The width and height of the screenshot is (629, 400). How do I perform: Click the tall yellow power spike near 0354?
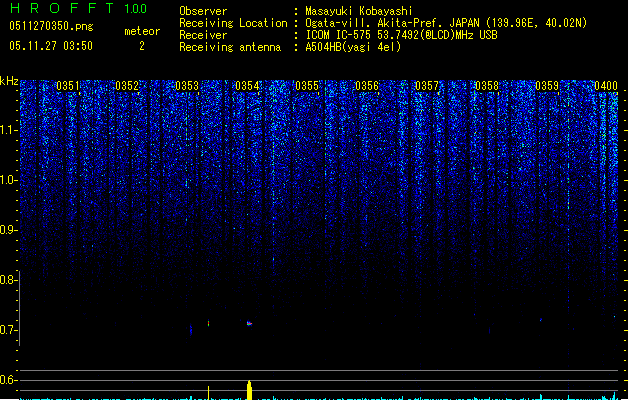(x=249, y=390)
